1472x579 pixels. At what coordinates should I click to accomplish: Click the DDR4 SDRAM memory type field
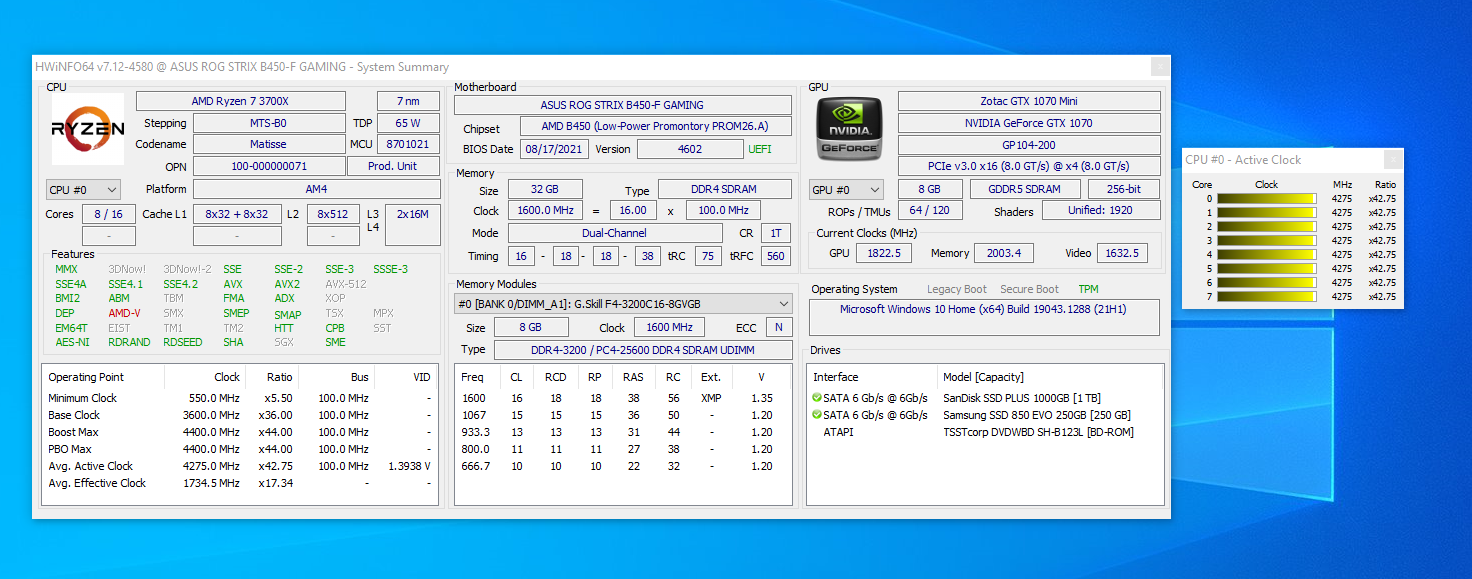pyautogui.click(x=723, y=190)
